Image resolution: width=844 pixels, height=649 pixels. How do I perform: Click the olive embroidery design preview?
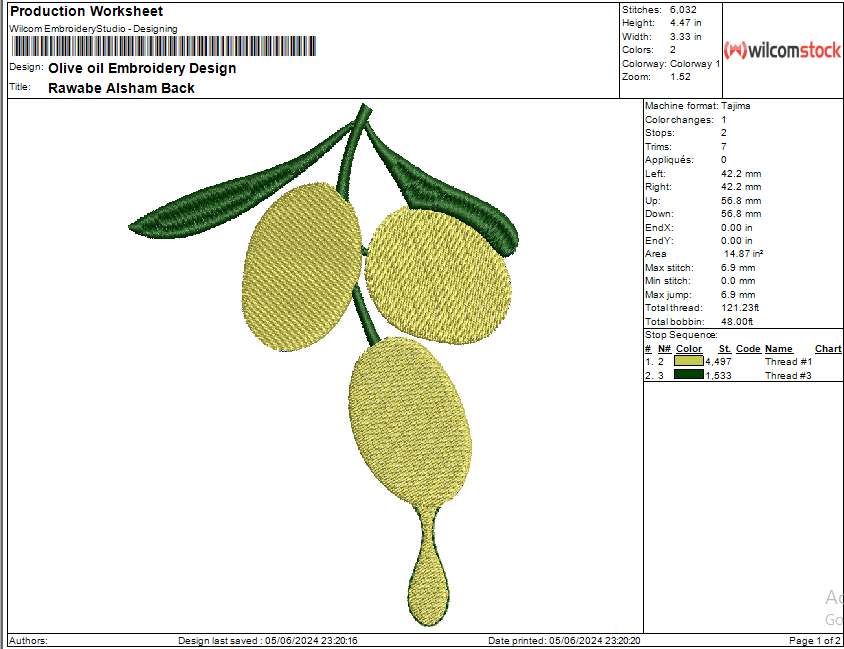323,364
